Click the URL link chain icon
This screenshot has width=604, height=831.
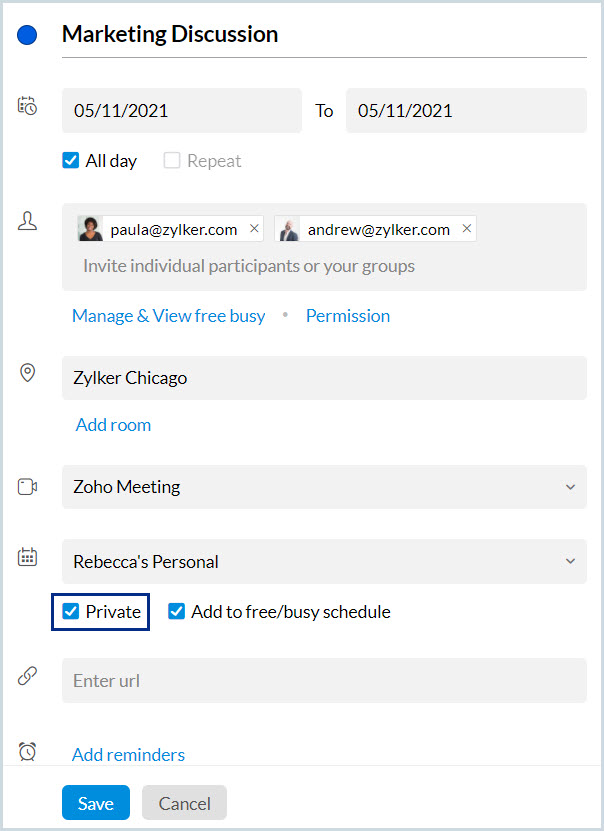click(27, 677)
